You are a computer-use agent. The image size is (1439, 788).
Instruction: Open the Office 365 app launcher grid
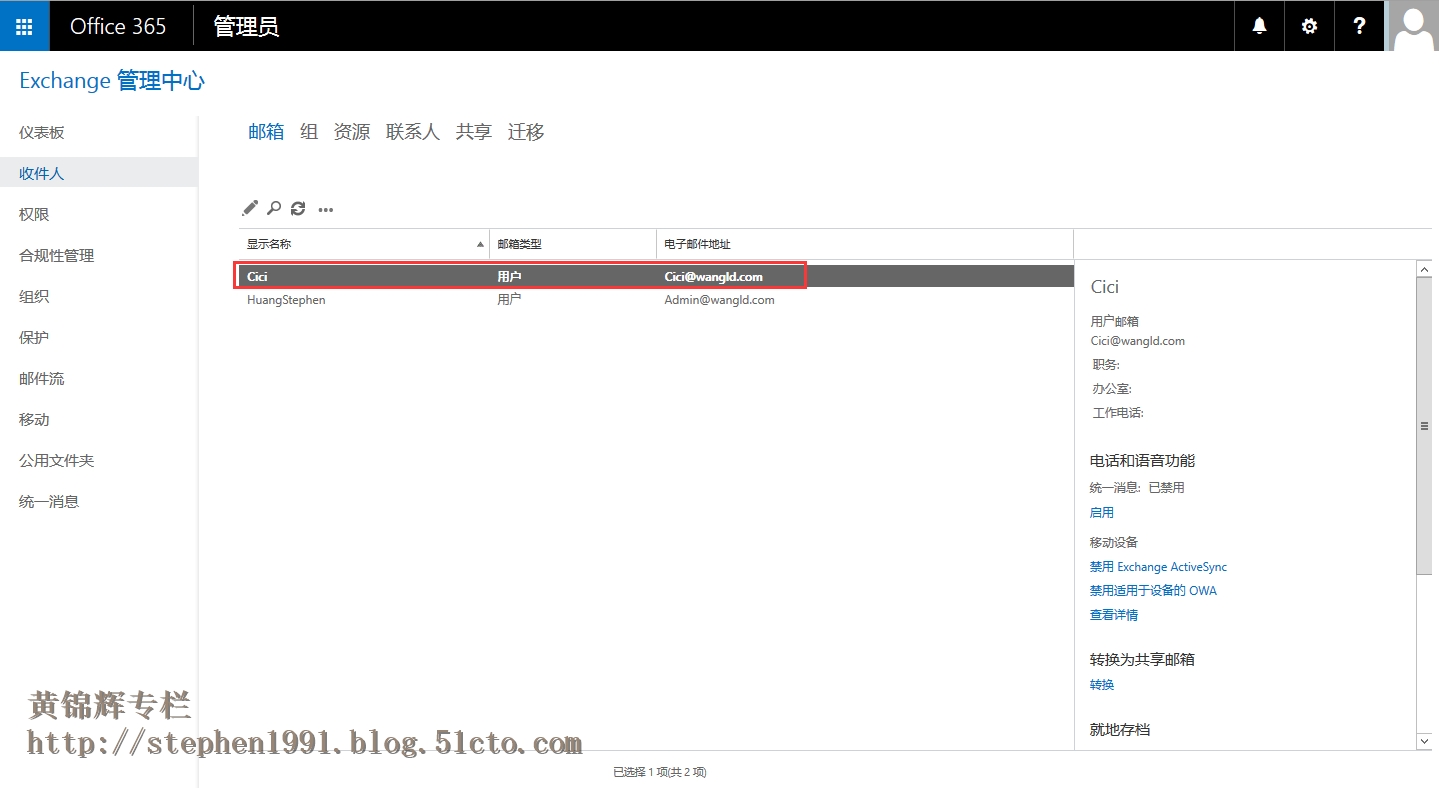point(24,26)
